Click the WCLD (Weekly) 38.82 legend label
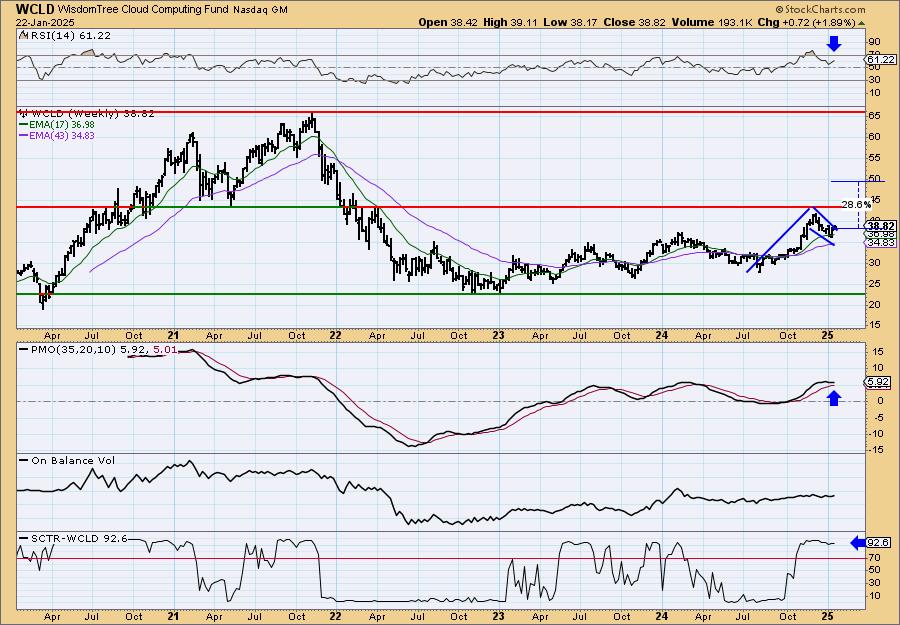 [x=92, y=114]
